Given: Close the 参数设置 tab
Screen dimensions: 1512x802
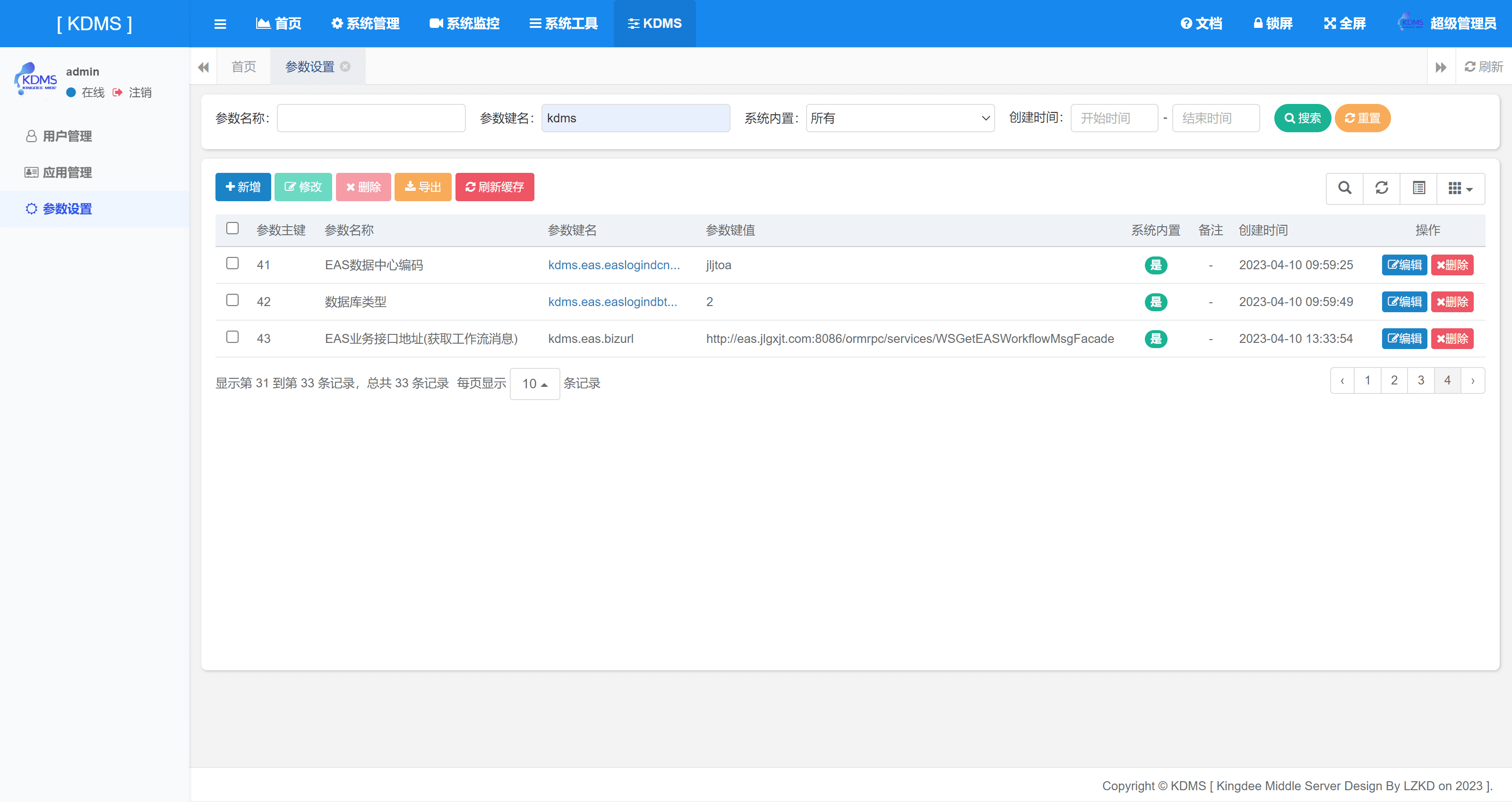Looking at the screenshot, I should pyautogui.click(x=346, y=66).
